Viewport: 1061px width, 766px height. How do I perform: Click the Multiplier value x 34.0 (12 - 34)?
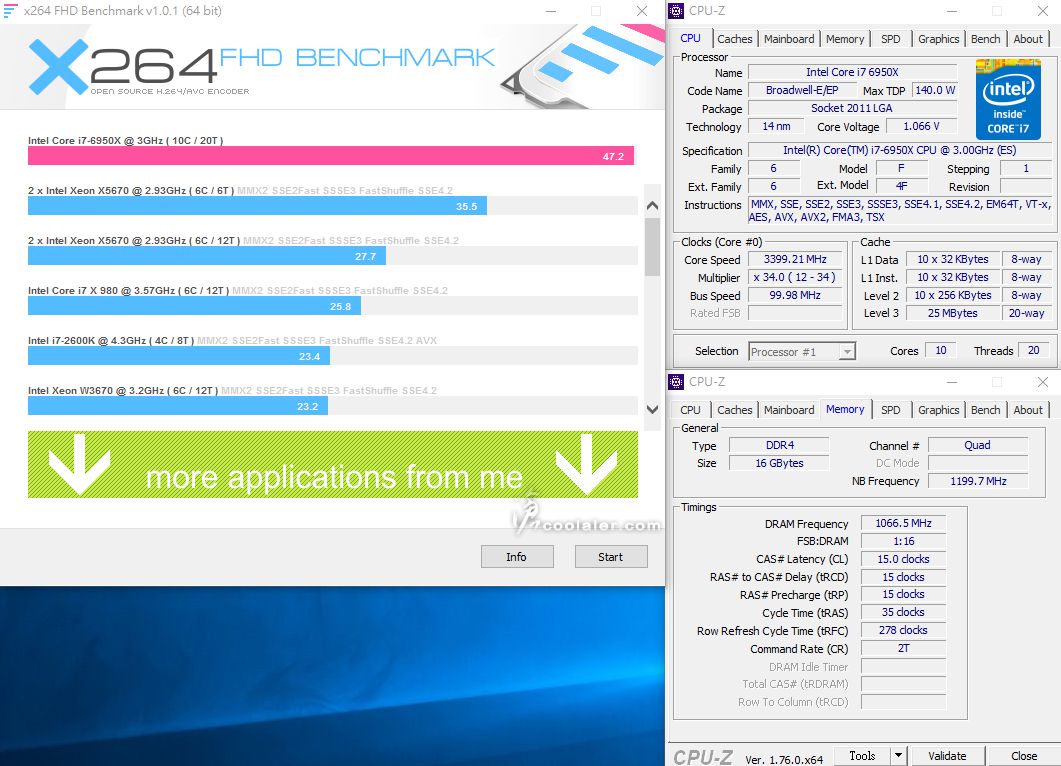(795, 277)
